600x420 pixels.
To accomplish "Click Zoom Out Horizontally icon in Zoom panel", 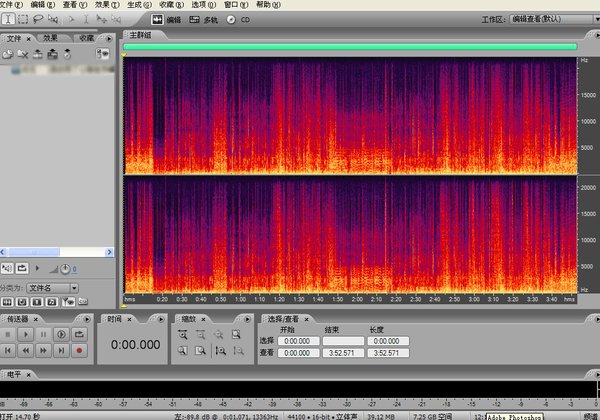I will [200, 335].
